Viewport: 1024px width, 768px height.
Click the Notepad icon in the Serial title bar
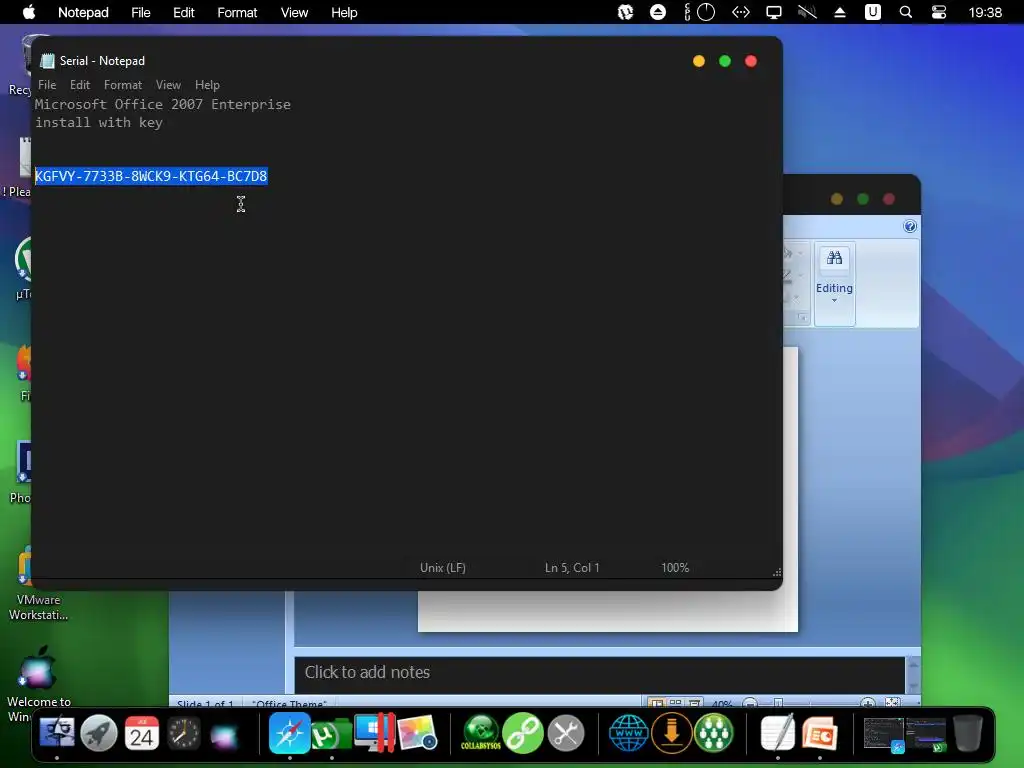point(47,61)
